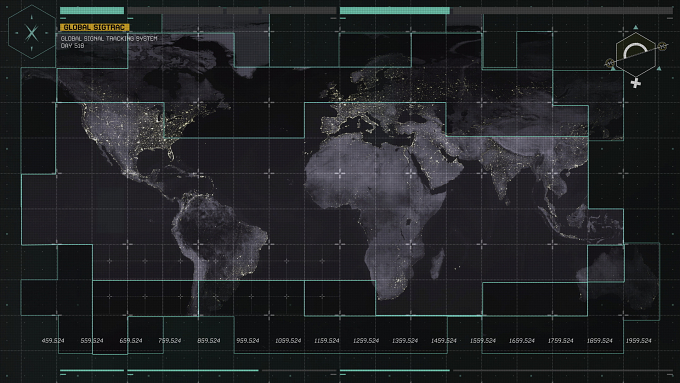Click scale value 1459.524
The width and height of the screenshot is (680, 383).
444,340
